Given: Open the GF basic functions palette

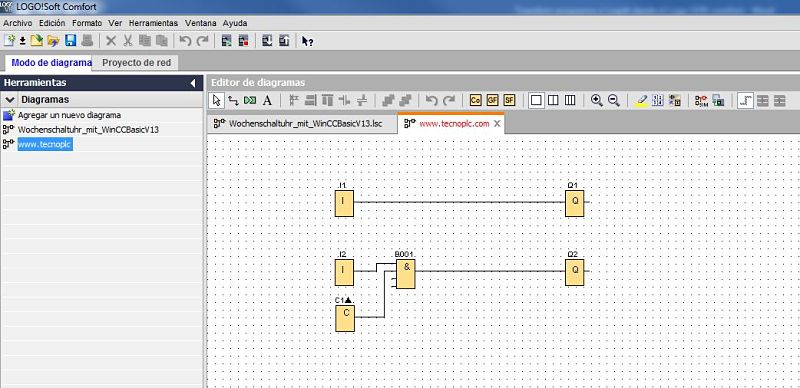Looking at the screenshot, I should [492, 101].
